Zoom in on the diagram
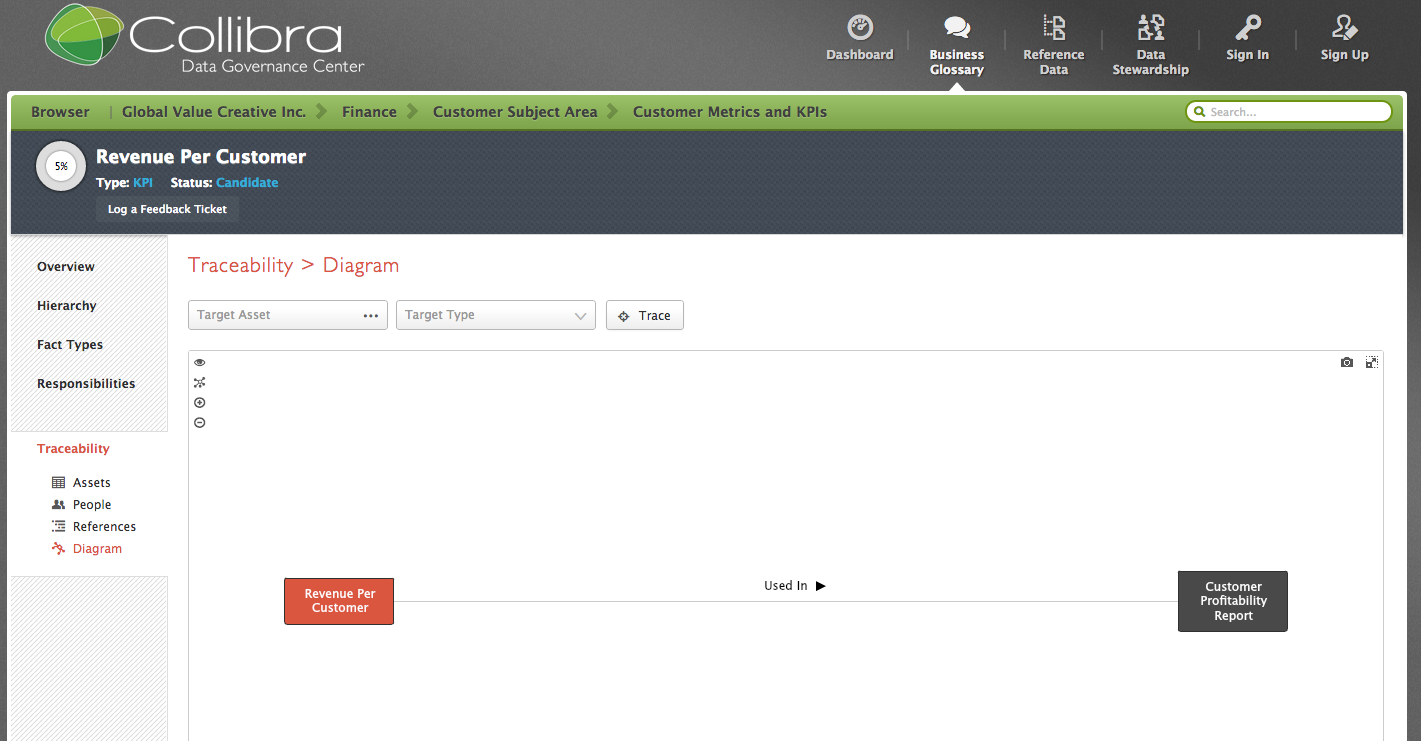1421x741 pixels. (x=199, y=403)
